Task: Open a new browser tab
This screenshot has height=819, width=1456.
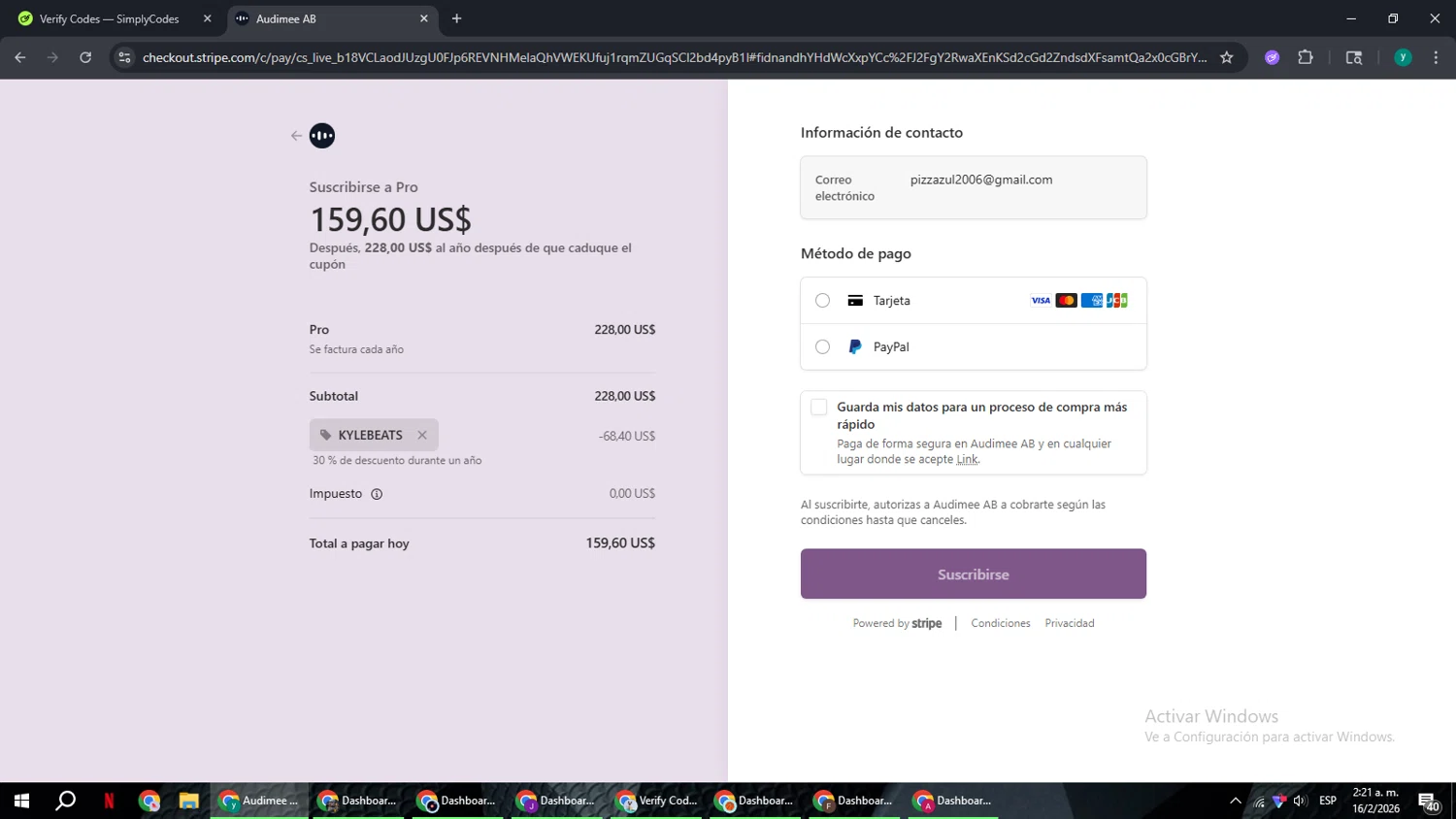Action: point(456,18)
